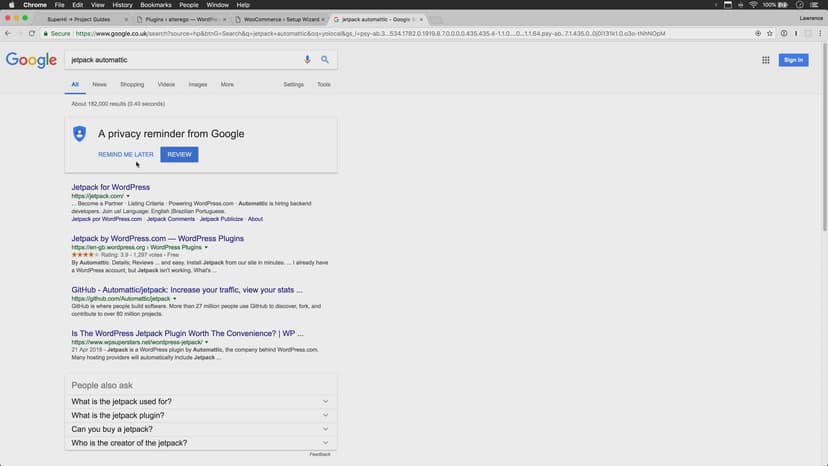Image resolution: width=828 pixels, height=466 pixels.
Task: Click the REMIND ME LATER link
Action: tap(126, 155)
